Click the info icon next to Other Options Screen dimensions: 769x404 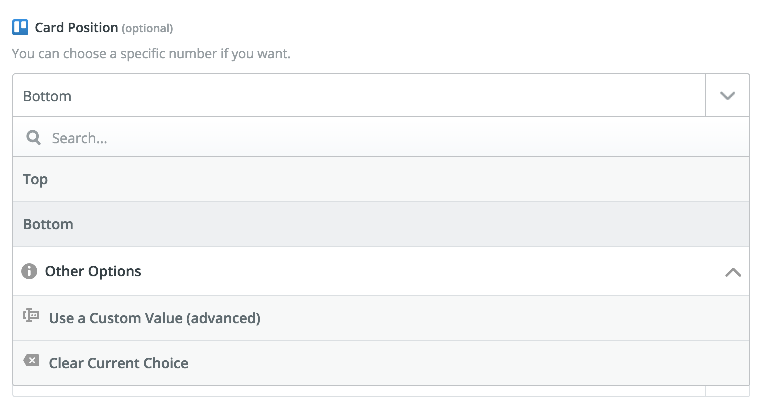[x=29, y=271]
